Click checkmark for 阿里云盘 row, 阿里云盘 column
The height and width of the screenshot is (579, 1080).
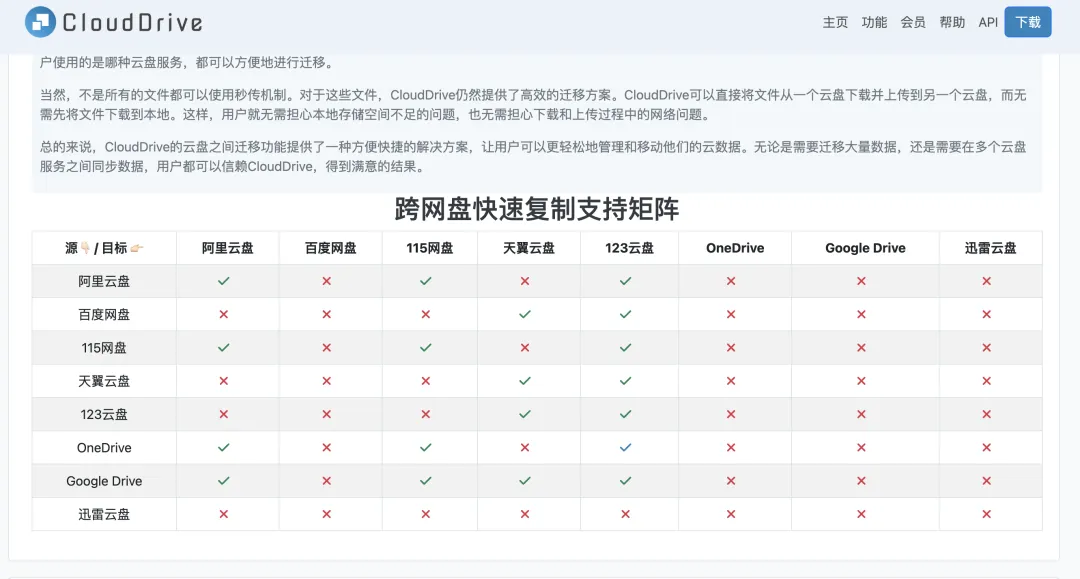224,281
